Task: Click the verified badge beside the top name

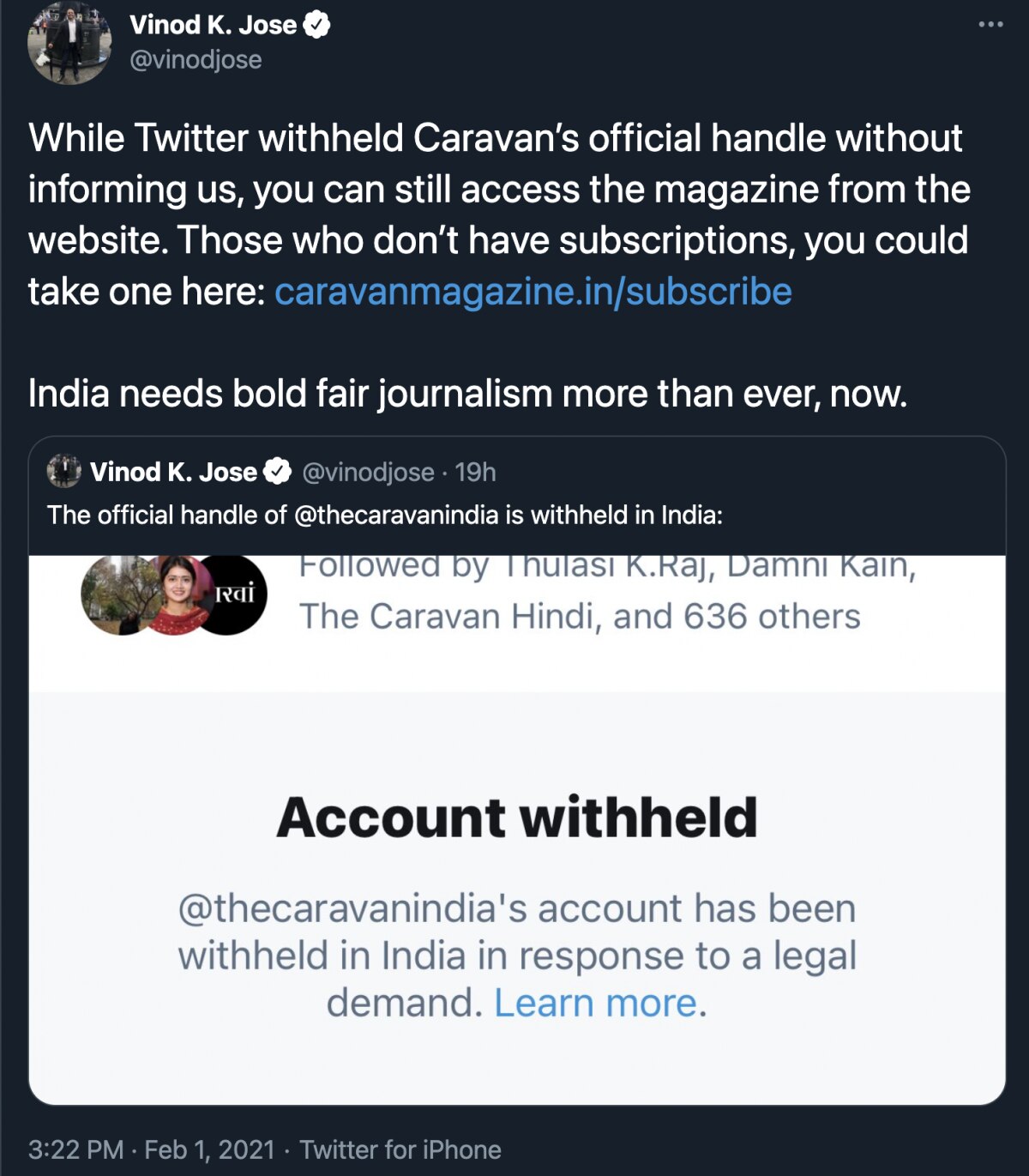Action: pos(317,26)
